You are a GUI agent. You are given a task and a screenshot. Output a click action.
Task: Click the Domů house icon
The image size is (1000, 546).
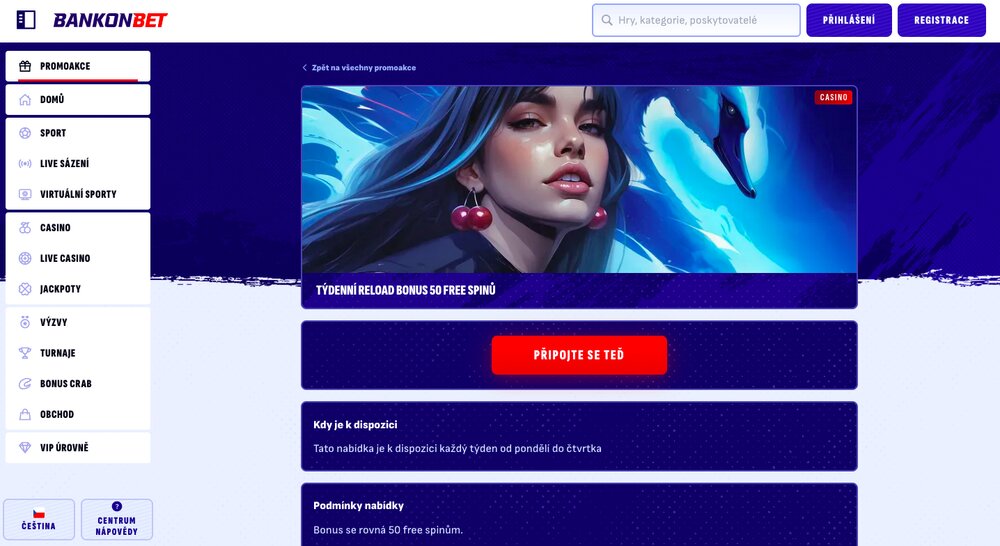[25, 100]
